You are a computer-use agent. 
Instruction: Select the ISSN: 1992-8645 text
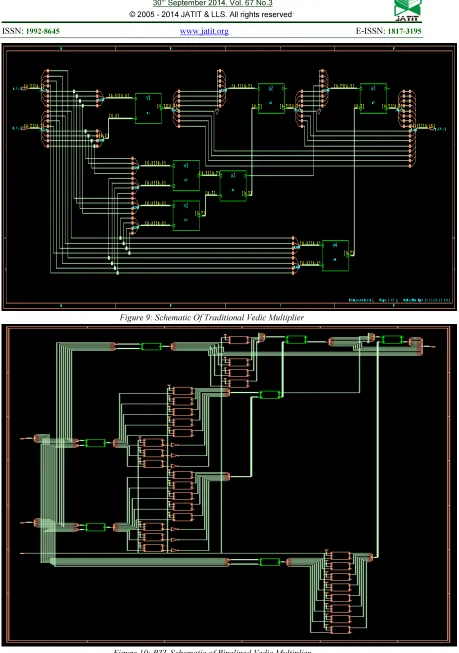[31, 31]
